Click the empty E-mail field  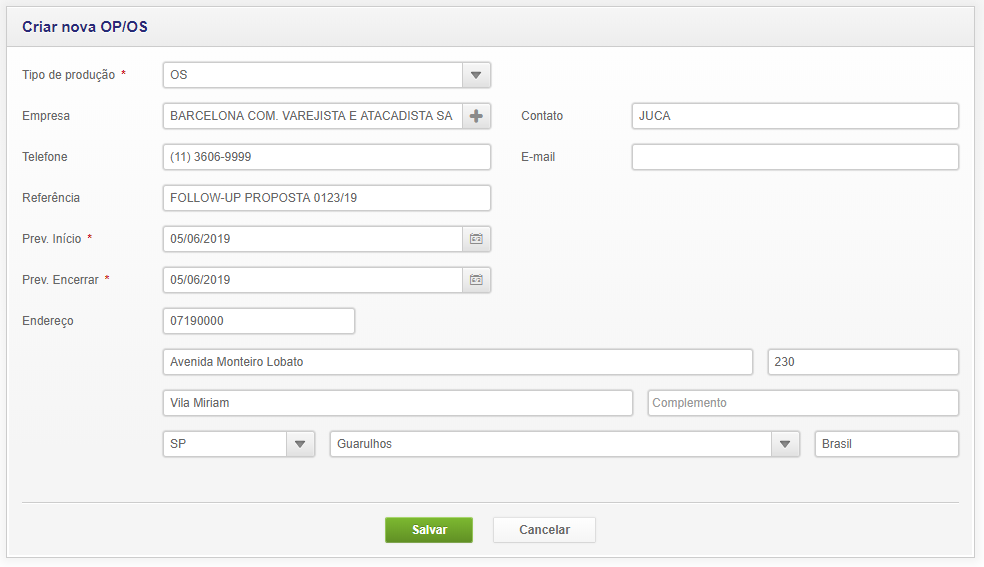(x=795, y=157)
